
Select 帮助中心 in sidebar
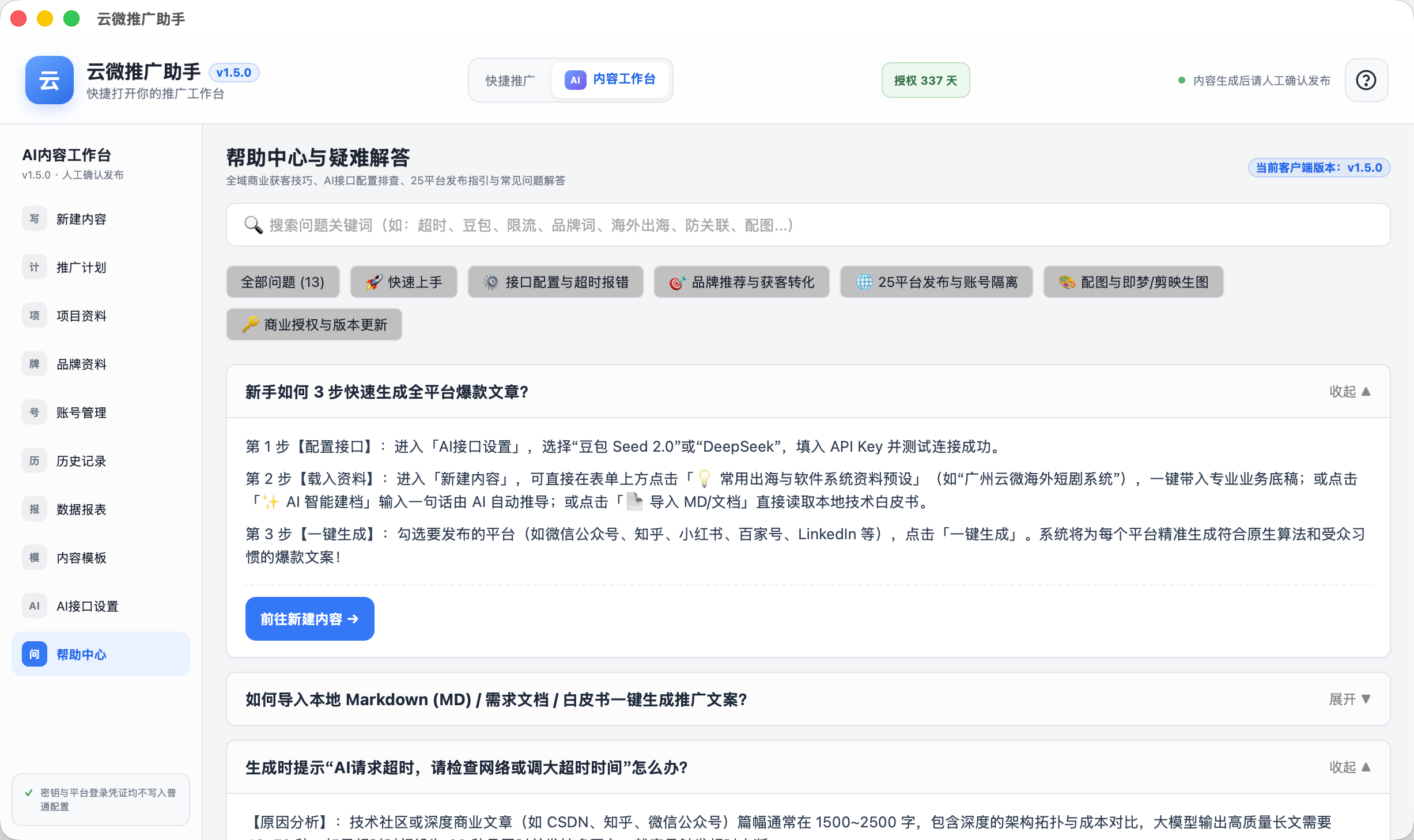click(101, 654)
